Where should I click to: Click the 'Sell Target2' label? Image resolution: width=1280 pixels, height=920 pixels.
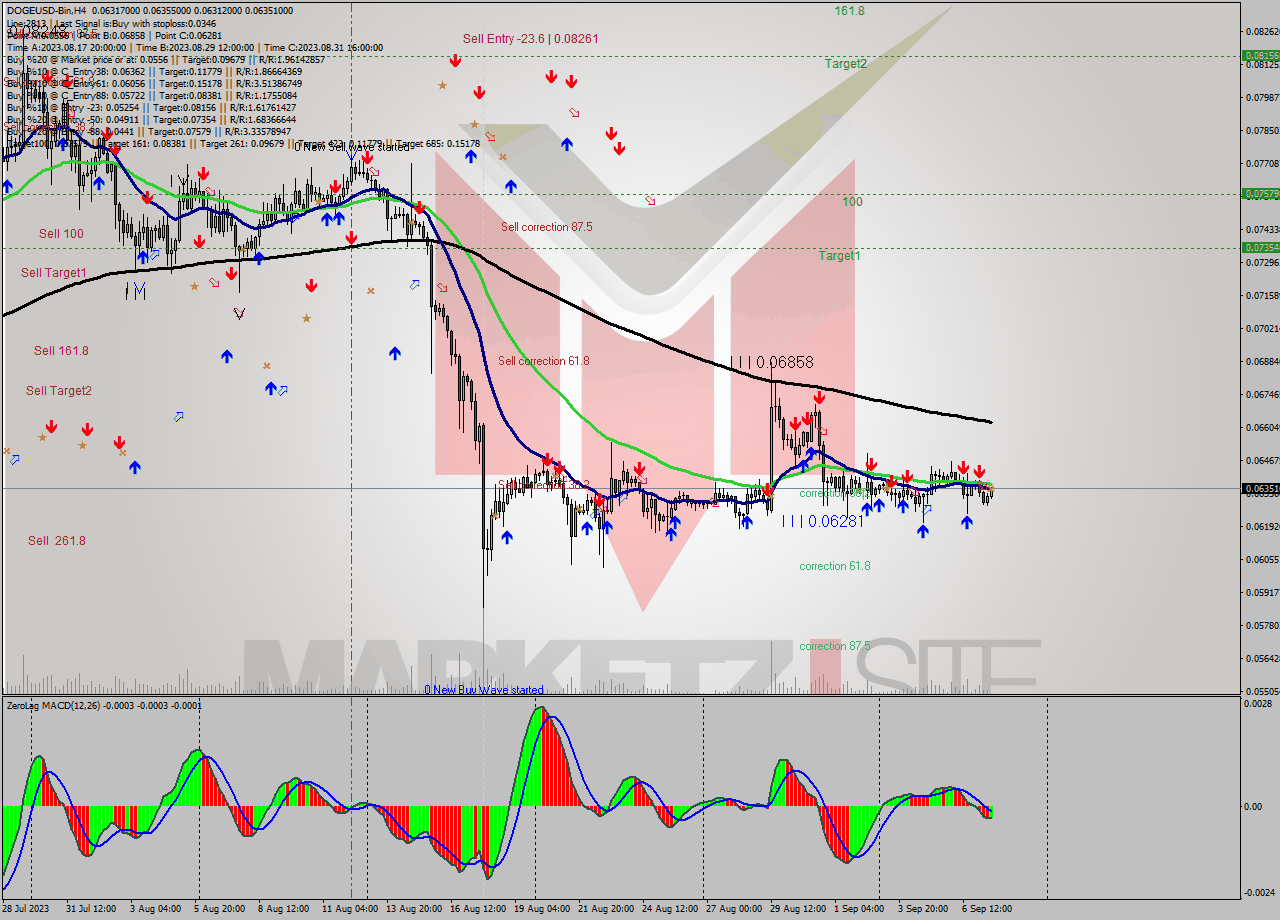point(59,391)
